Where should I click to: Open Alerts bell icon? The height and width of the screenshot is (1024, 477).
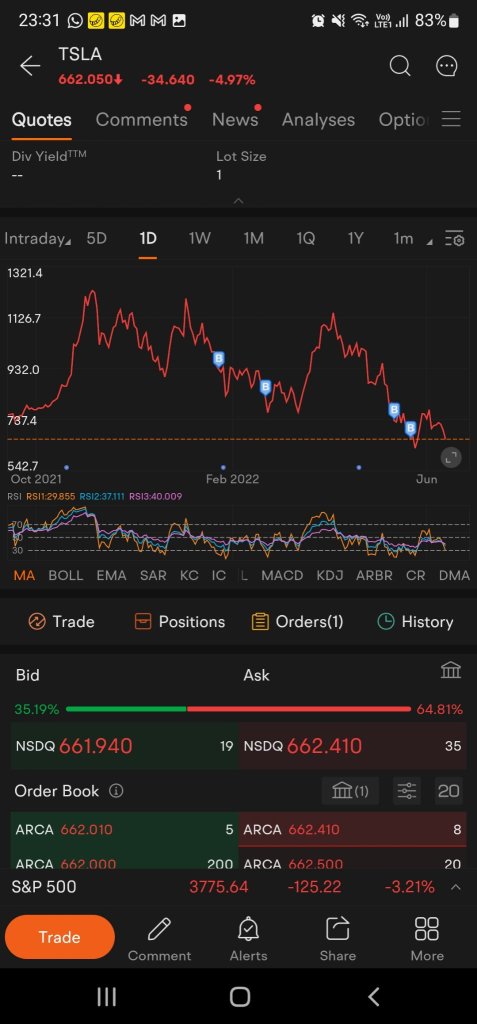(x=248, y=928)
